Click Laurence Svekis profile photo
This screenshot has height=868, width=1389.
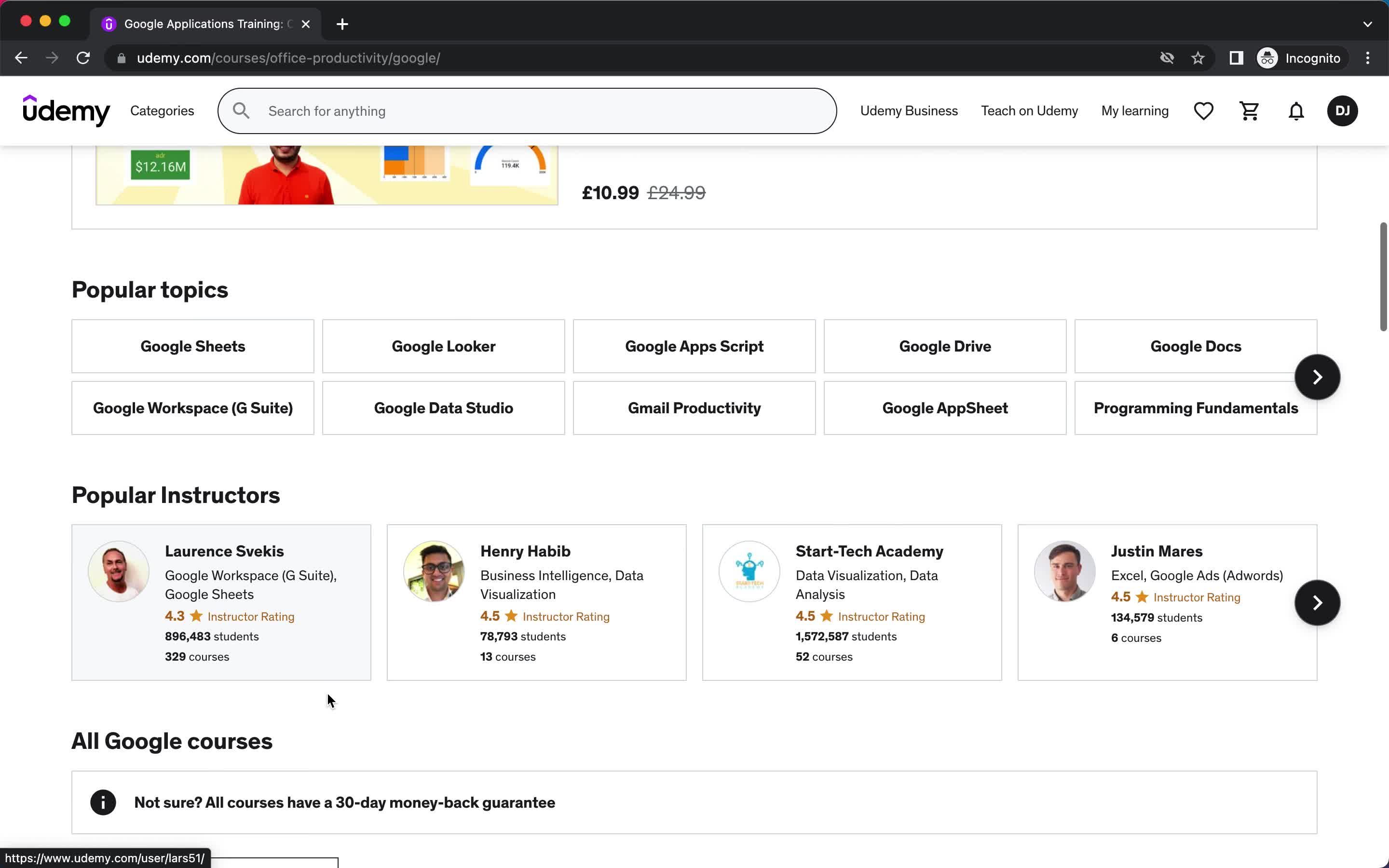tap(119, 571)
